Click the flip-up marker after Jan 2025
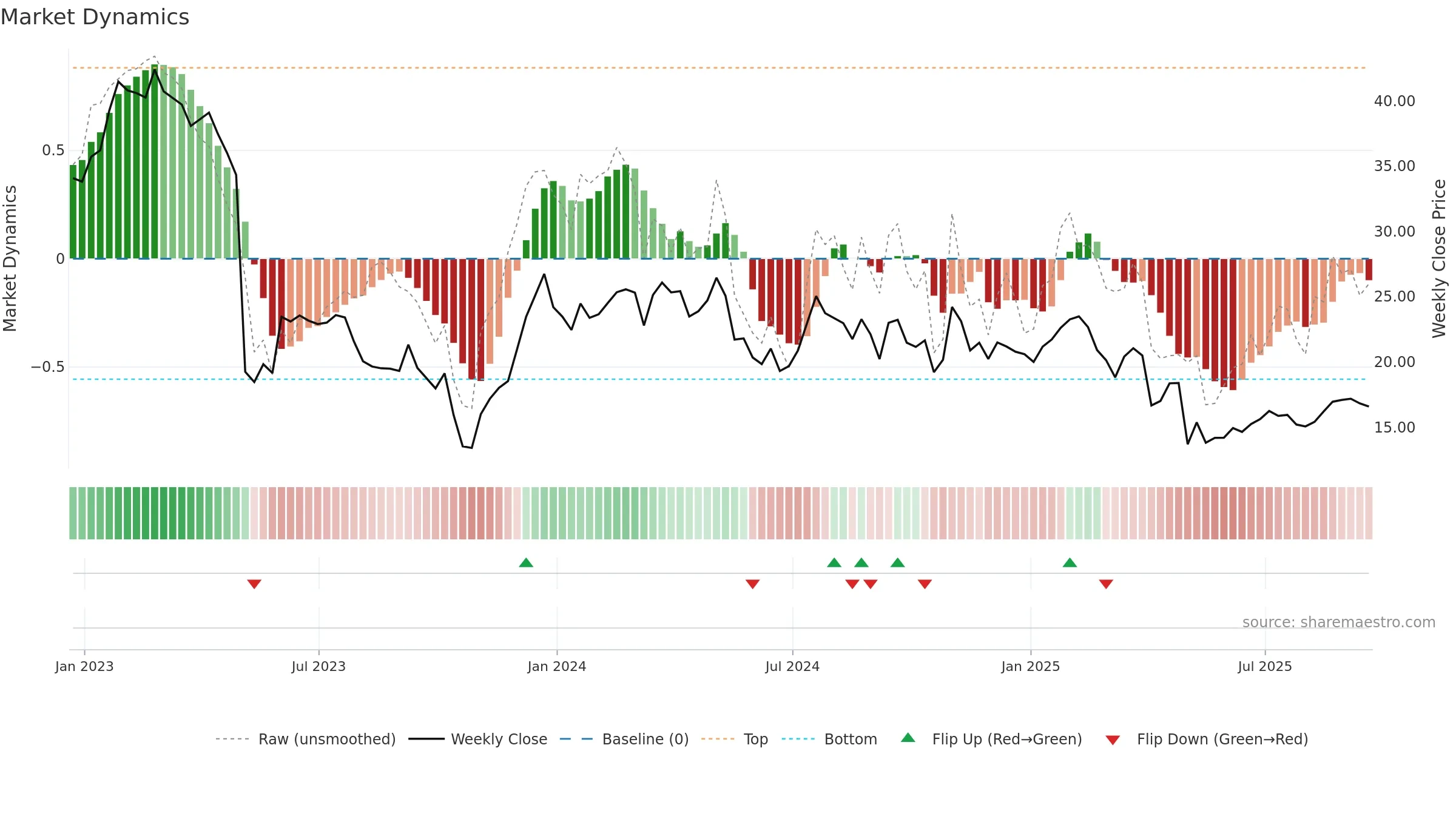Viewport: 1456px width, 819px height. [x=1070, y=562]
